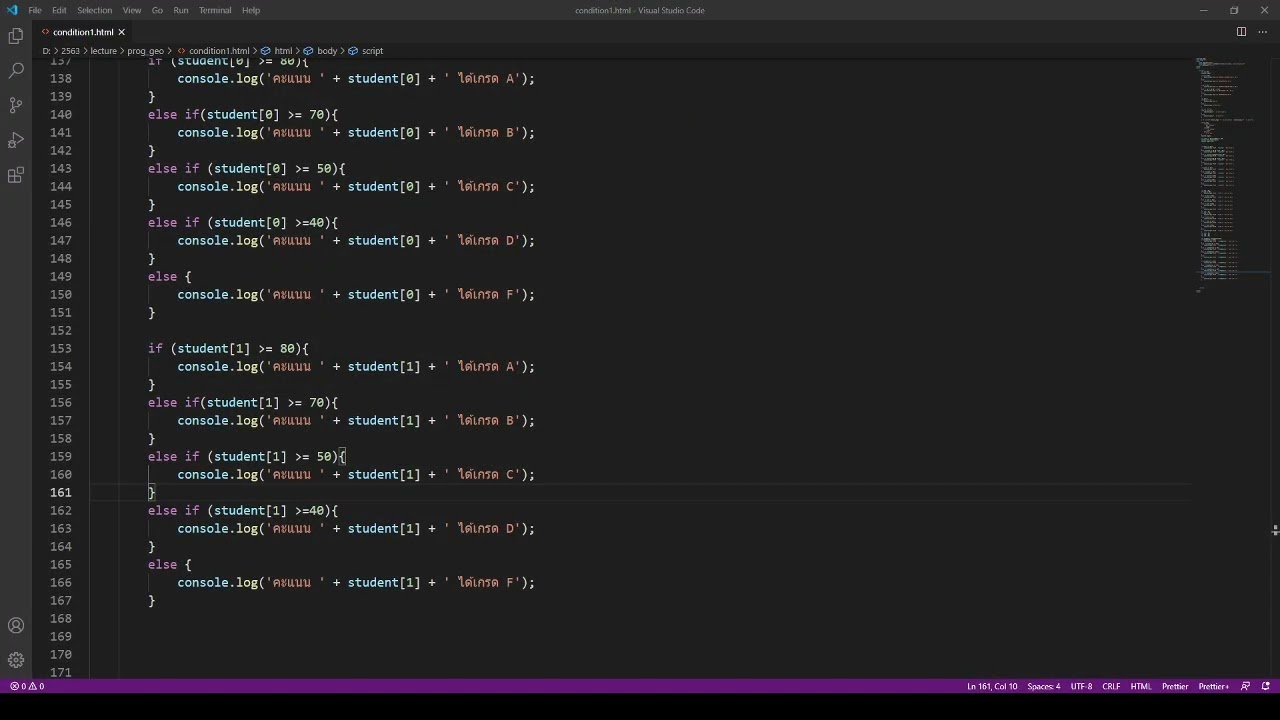Close the condition1.html tab
1280x720 pixels.
[121, 32]
